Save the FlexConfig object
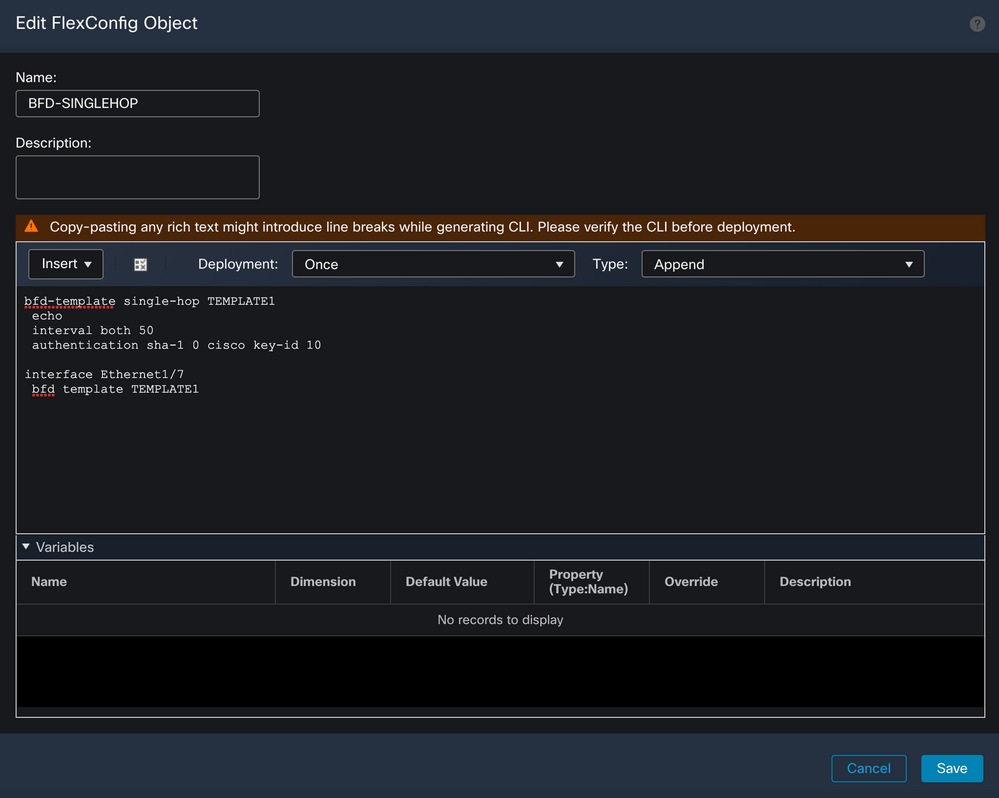Viewport: 999px width, 798px height. (x=951, y=768)
